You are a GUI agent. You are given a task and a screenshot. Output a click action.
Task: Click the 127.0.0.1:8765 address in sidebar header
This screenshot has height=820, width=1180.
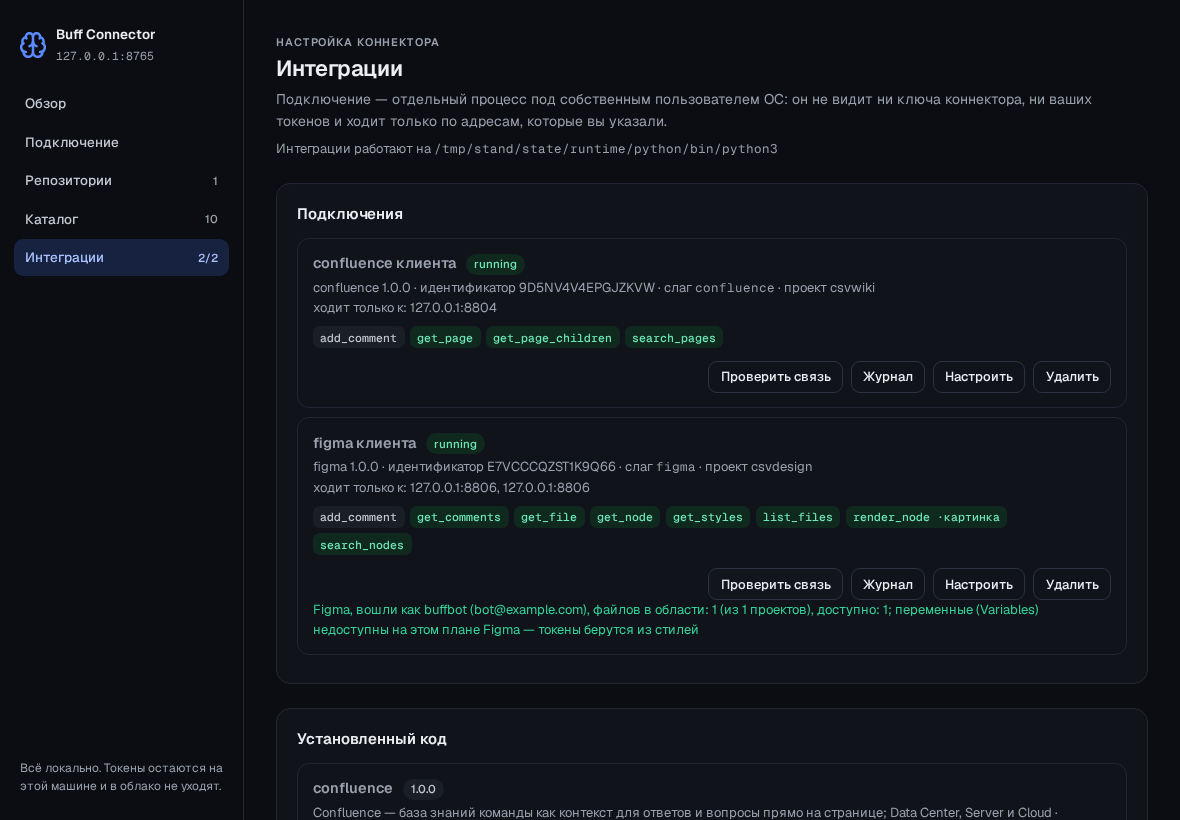(x=105, y=56)
